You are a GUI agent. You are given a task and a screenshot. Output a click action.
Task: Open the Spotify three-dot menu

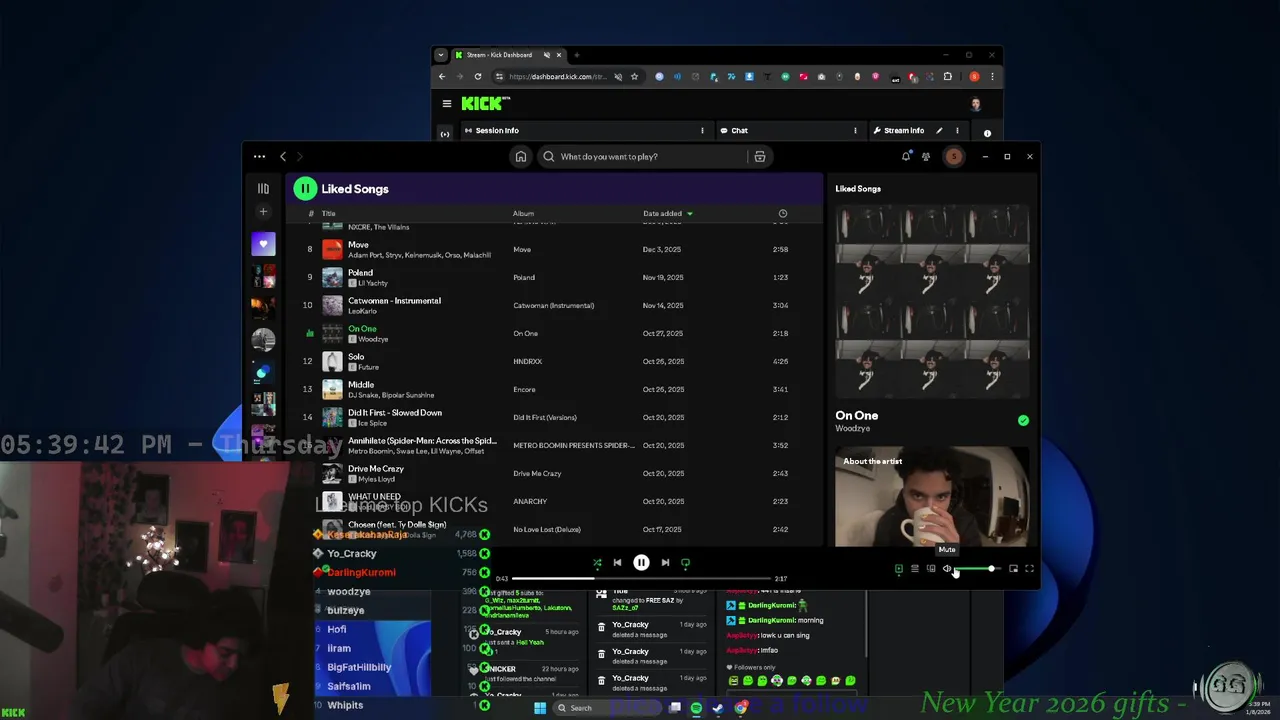259,157
